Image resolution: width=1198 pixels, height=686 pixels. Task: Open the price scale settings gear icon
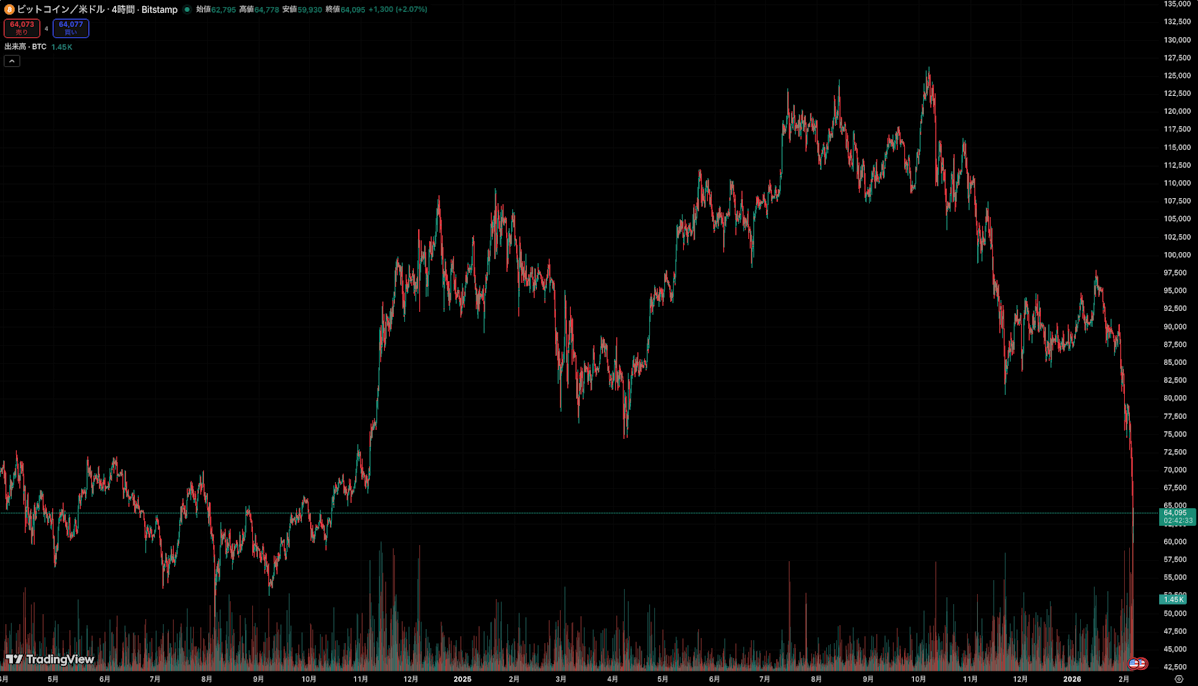coord(1179,679)
